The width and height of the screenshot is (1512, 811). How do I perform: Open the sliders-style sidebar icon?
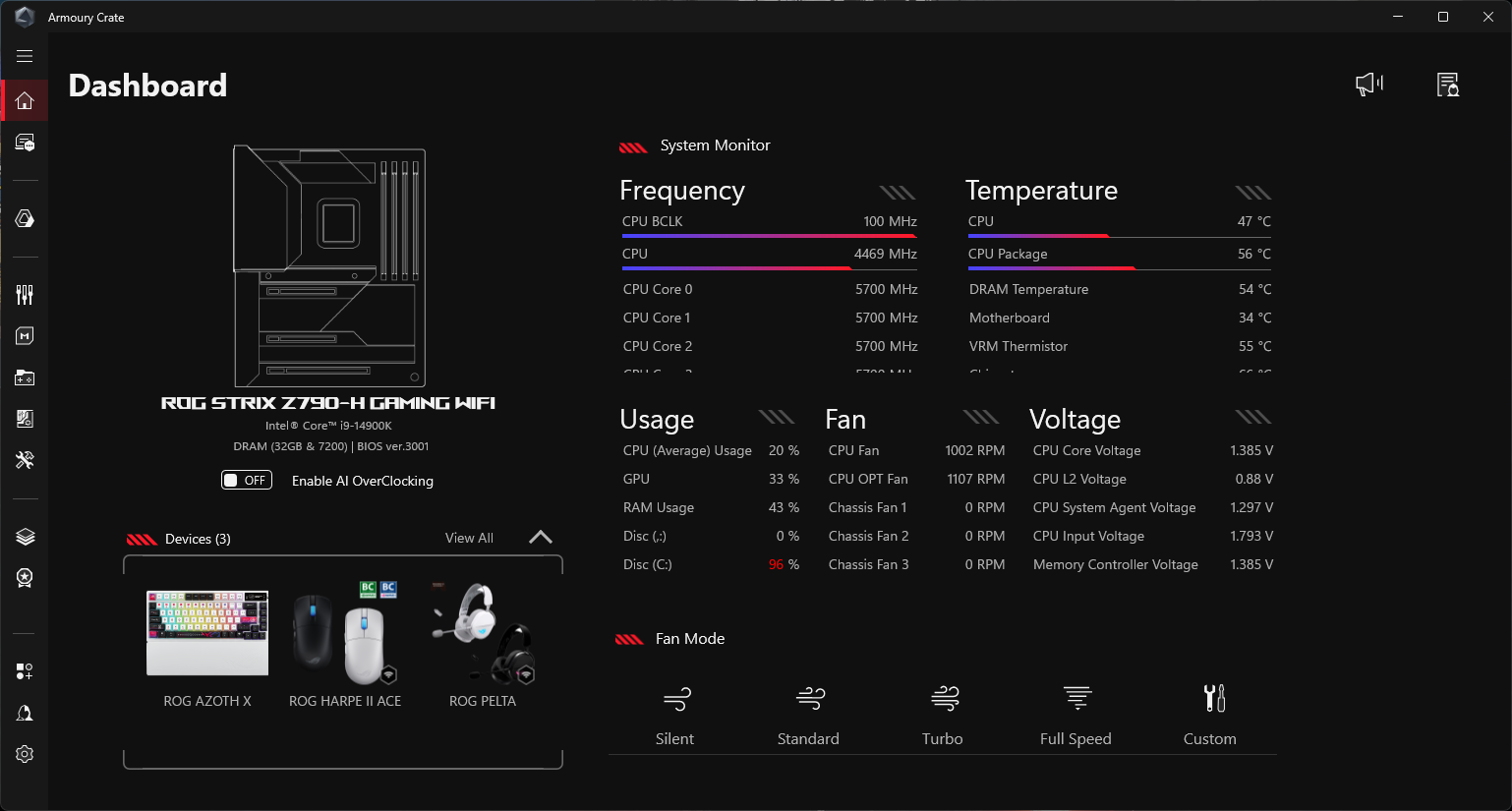(x=25, y=294)
